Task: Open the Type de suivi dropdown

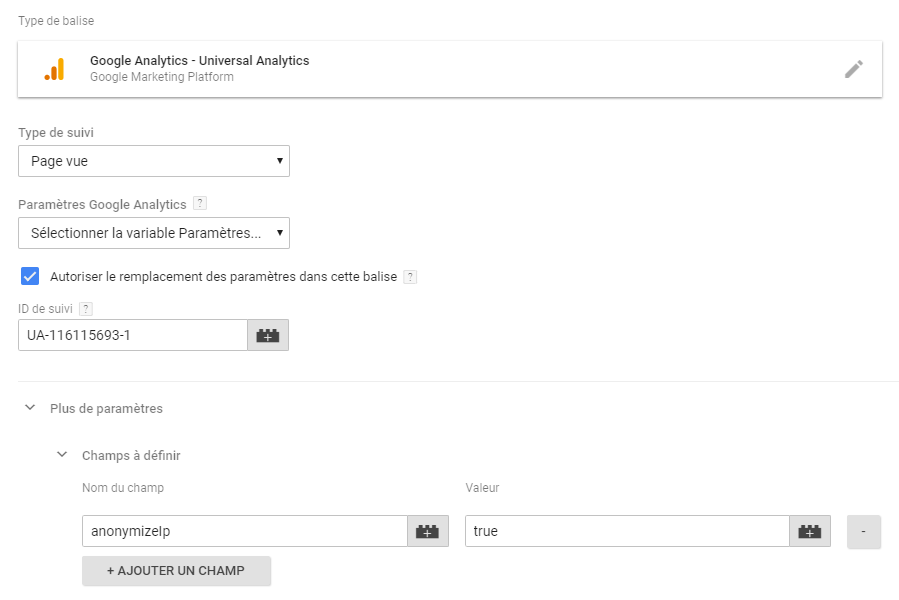Action: coord(154,161)
